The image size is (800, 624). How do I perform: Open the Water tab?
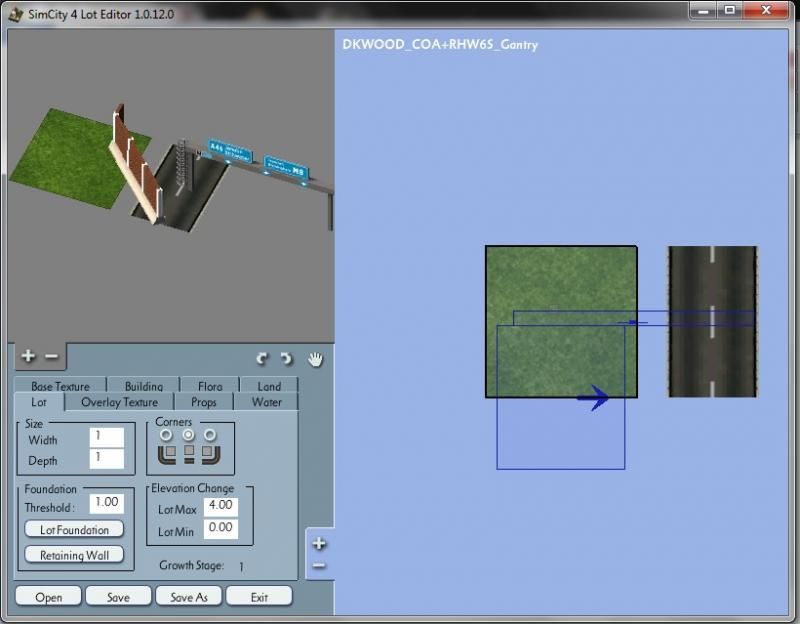tap(266, 402)
